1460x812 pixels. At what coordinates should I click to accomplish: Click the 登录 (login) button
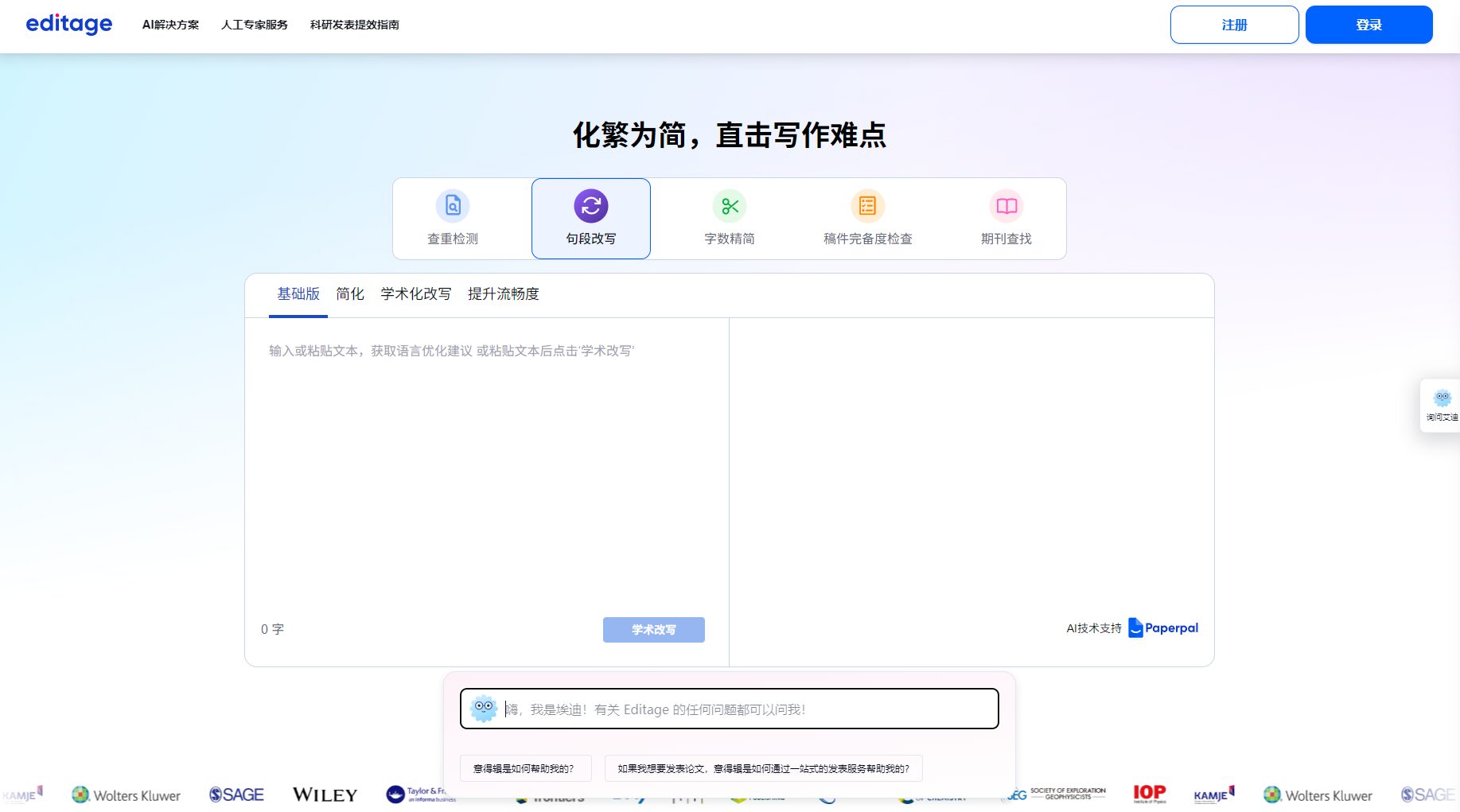[1368, 25]
